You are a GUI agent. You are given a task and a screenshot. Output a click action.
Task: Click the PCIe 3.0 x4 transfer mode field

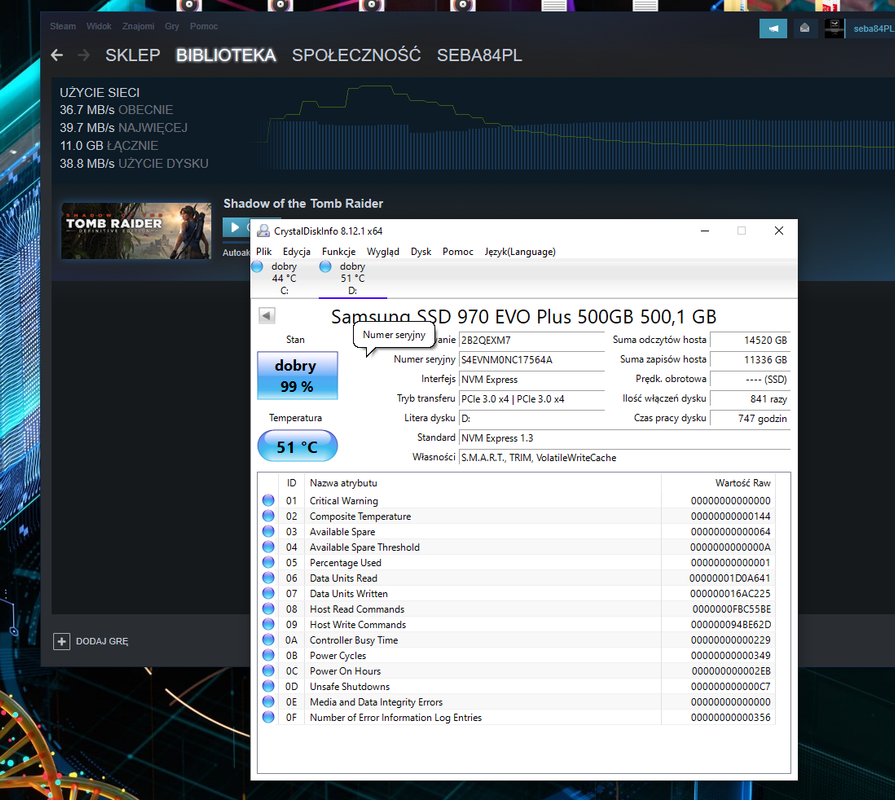coord(531,399)
